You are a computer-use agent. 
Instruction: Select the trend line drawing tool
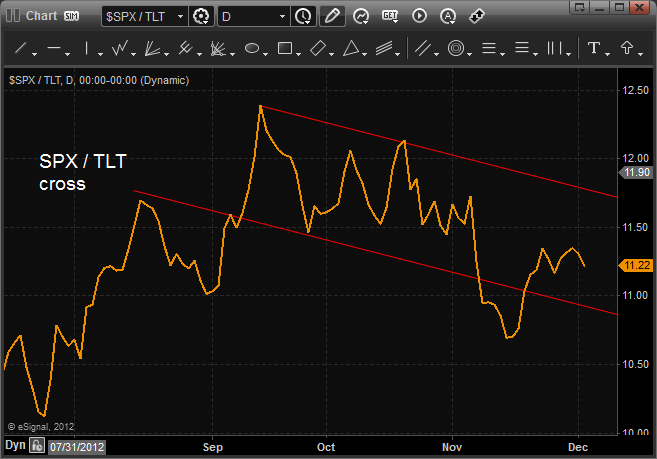coord(21,48)
